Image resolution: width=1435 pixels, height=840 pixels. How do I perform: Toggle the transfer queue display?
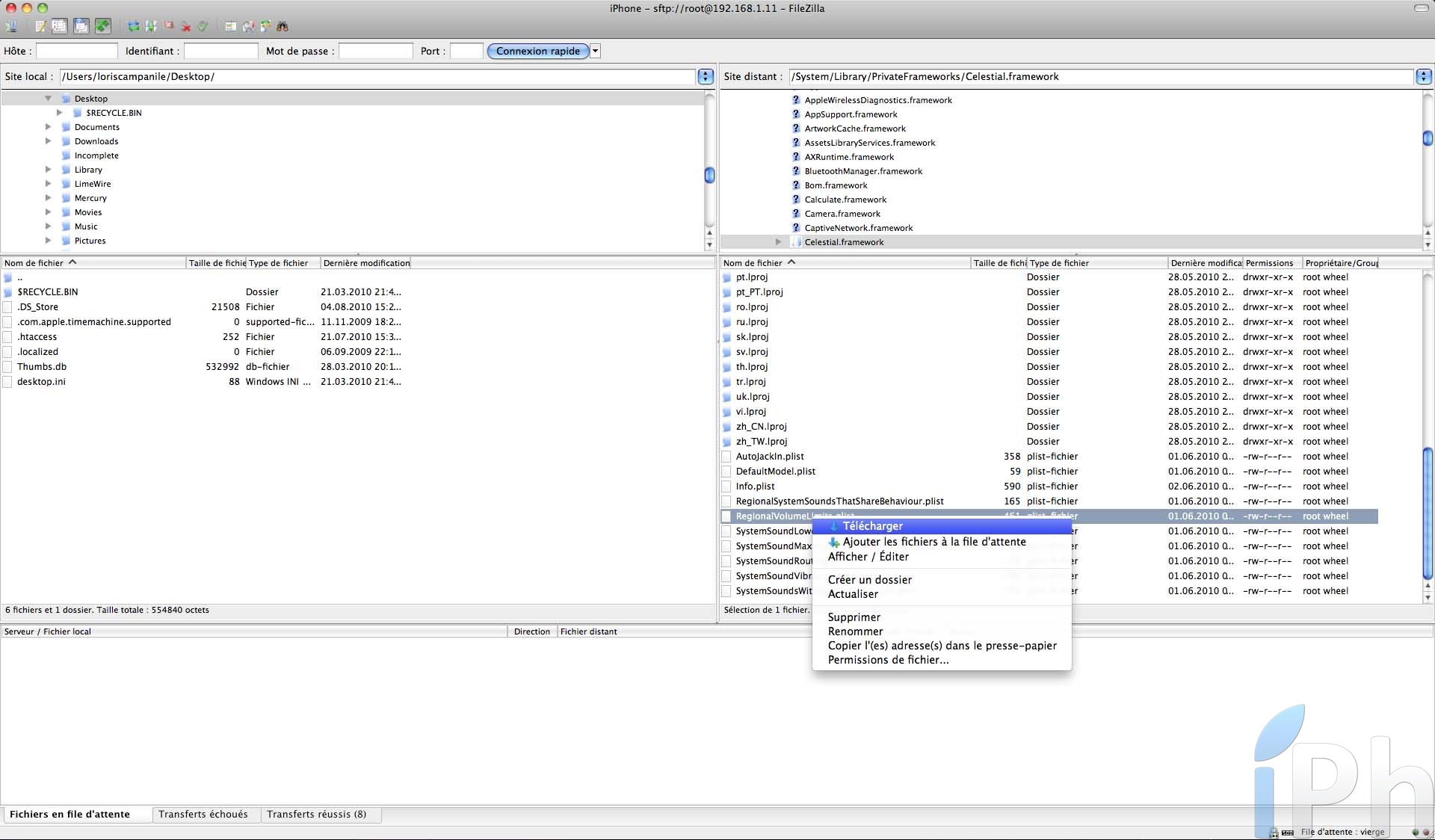(x=103, y=27)
